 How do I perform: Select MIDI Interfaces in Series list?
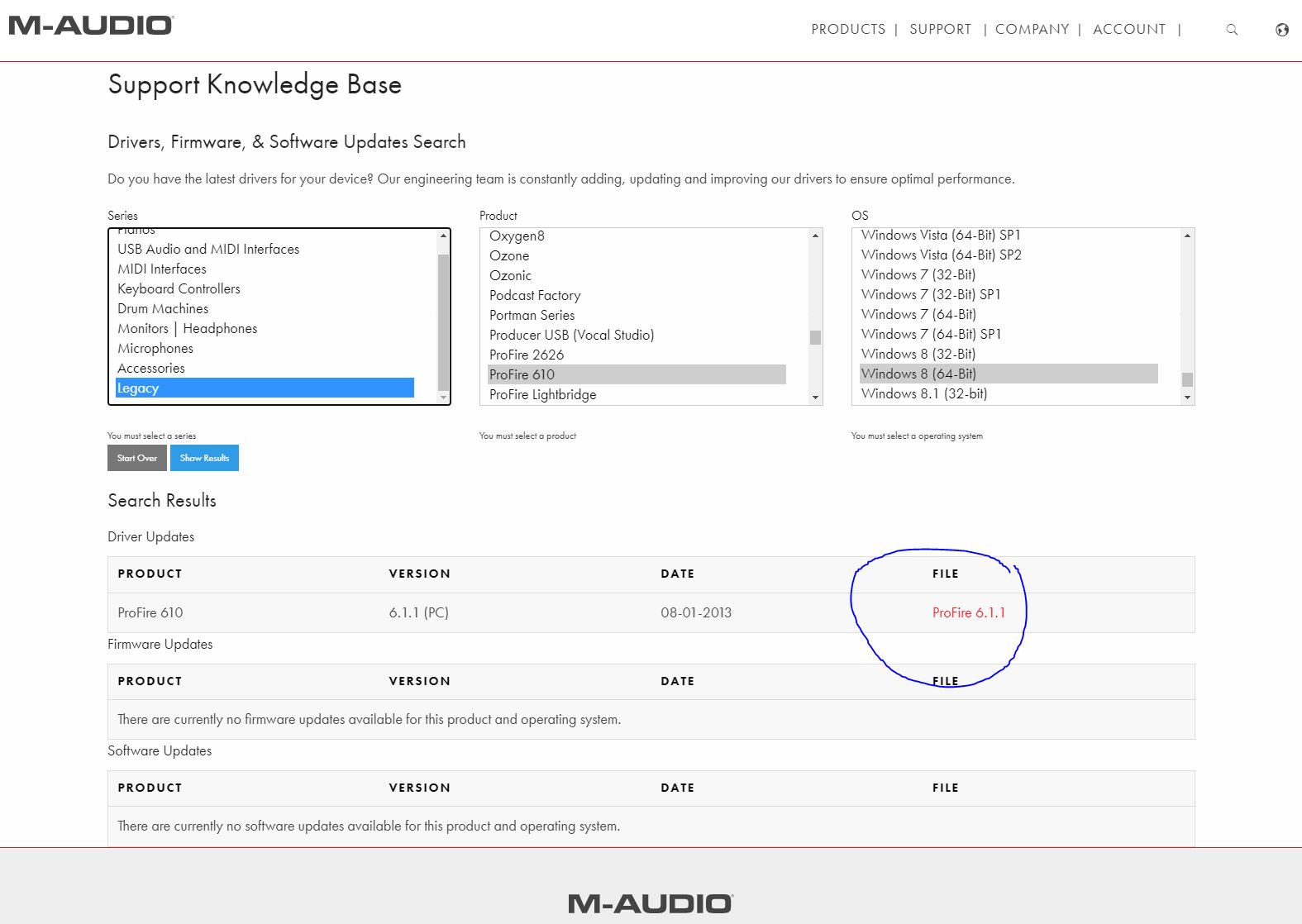point(265,269)
